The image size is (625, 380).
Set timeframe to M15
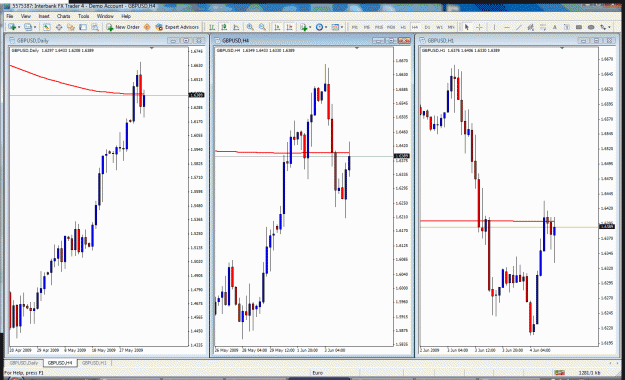pyautogui.click(x=379, y=27)
